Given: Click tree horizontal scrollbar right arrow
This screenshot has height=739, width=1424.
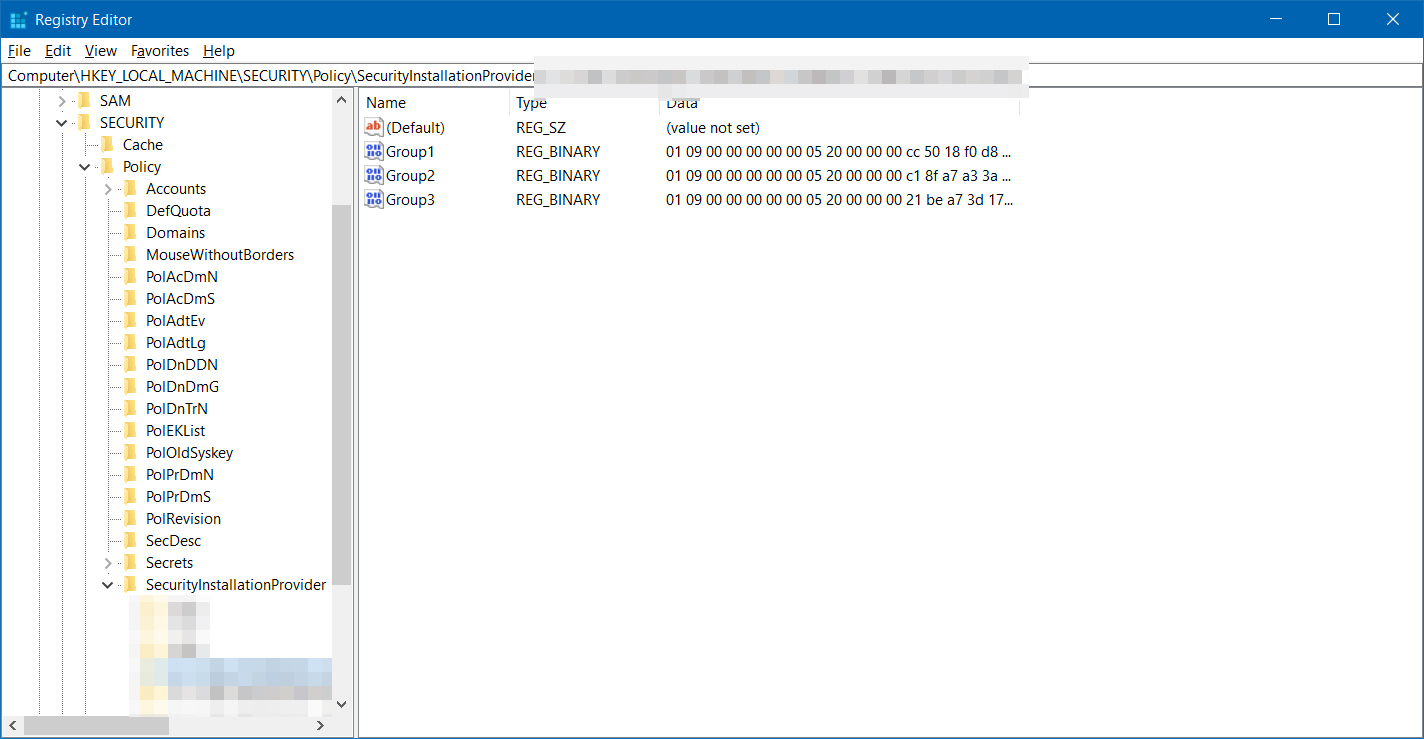Looking at the screenshot, I should tap(321, 725).
